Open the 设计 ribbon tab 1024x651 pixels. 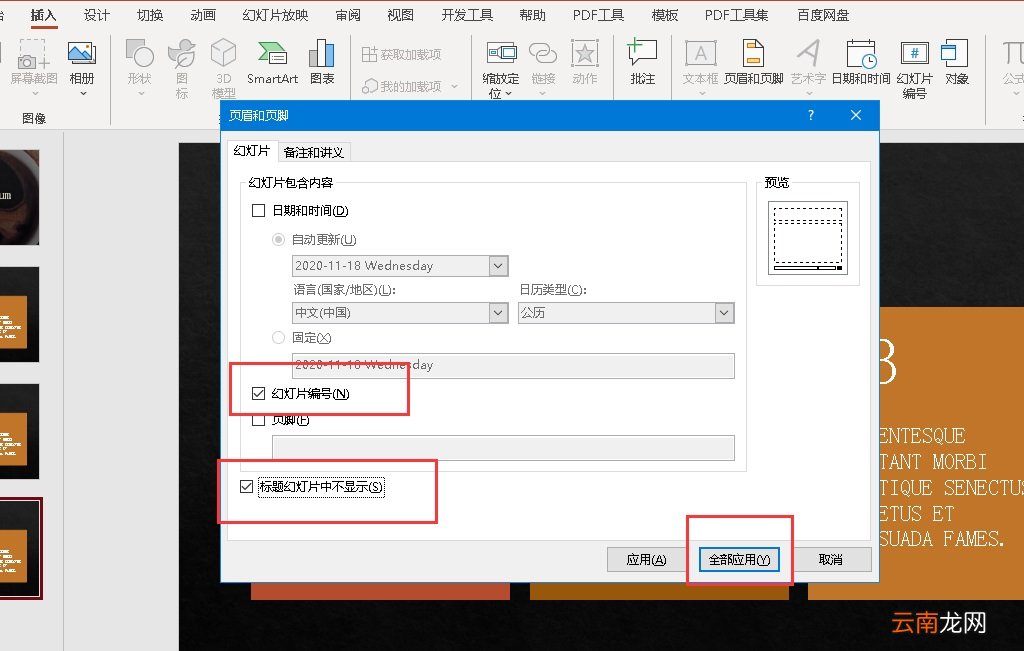coord(97,15)
